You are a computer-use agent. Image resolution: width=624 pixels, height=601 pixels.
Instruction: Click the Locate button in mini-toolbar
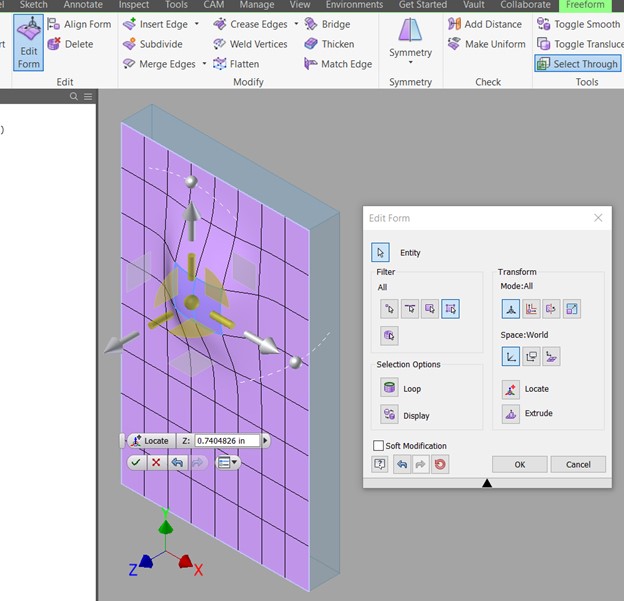coord(151,441)
